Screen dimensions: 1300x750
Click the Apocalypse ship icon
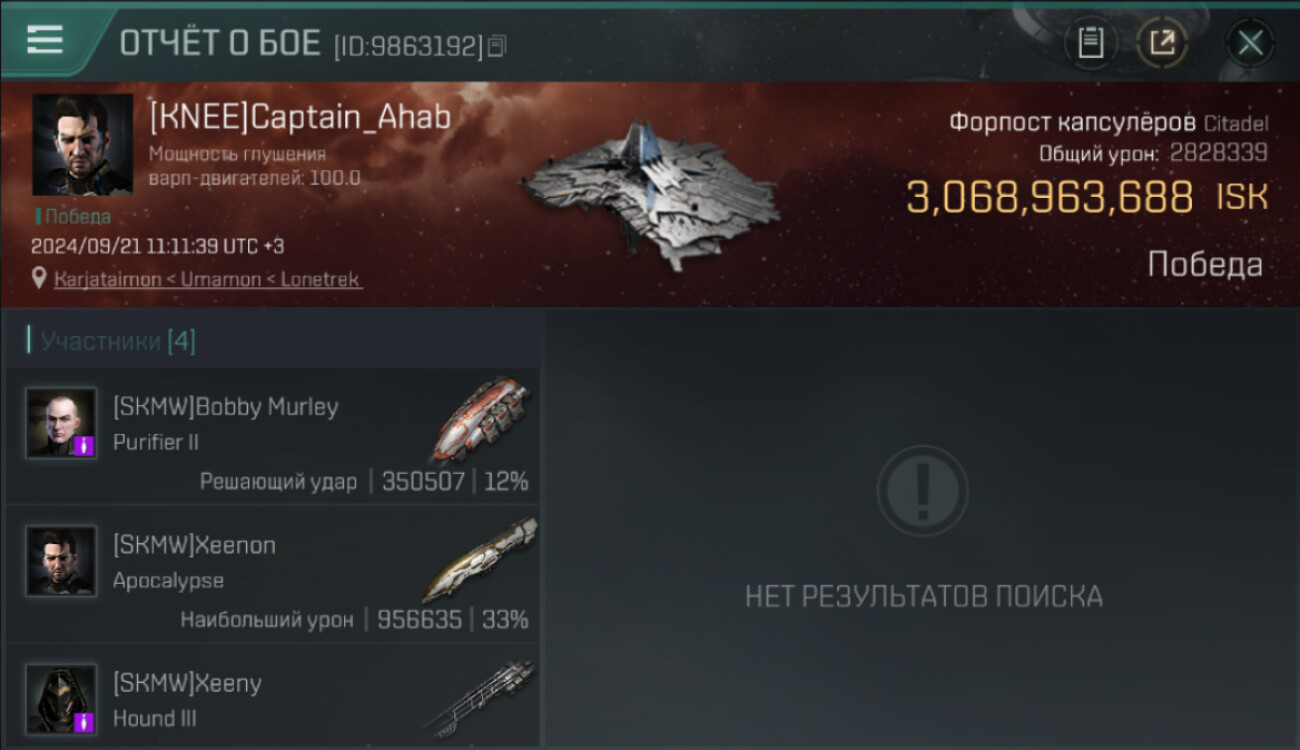[480, 558]
